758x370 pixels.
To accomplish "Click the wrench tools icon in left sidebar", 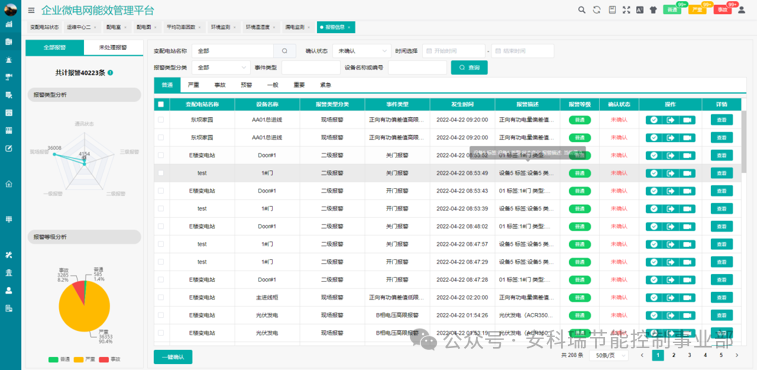I will click(9, 255).
